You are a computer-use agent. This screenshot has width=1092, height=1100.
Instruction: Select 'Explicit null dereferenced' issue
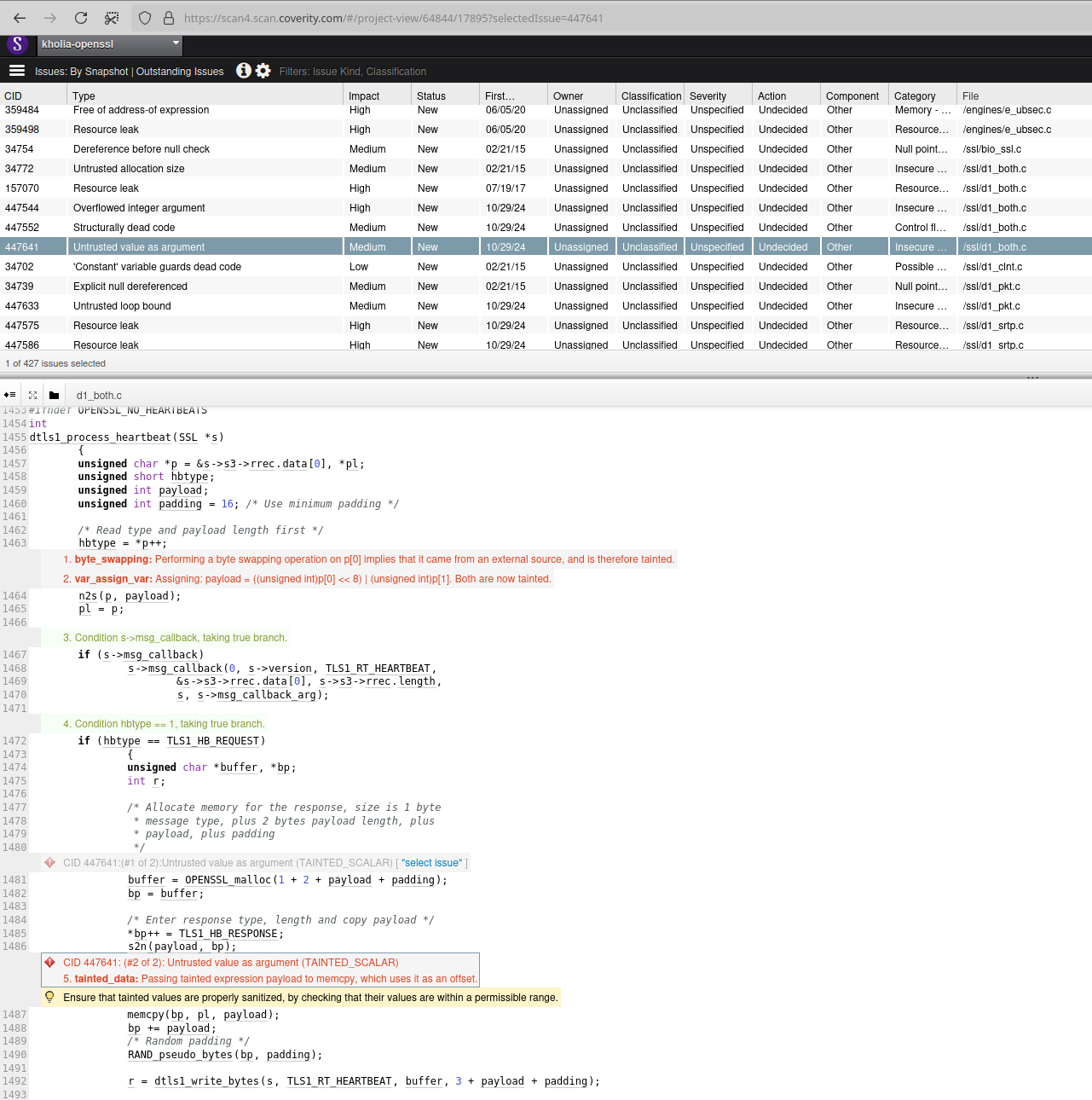pos(546,287)
